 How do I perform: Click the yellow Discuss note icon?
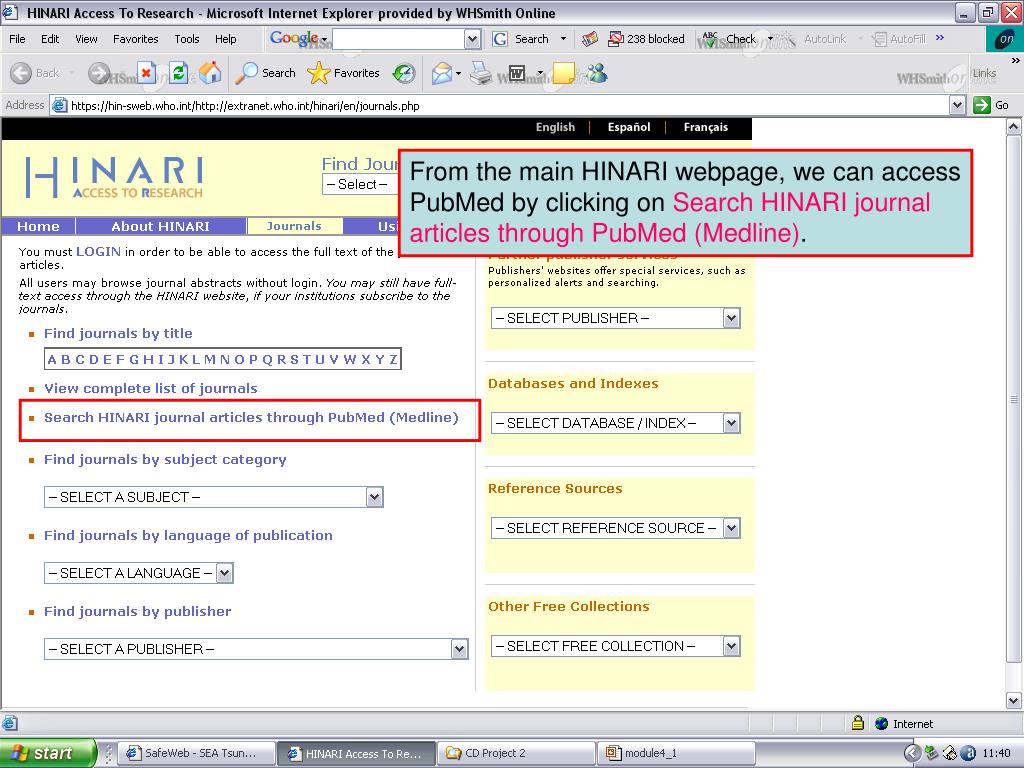pyautogui.click(x=564, y=73)
